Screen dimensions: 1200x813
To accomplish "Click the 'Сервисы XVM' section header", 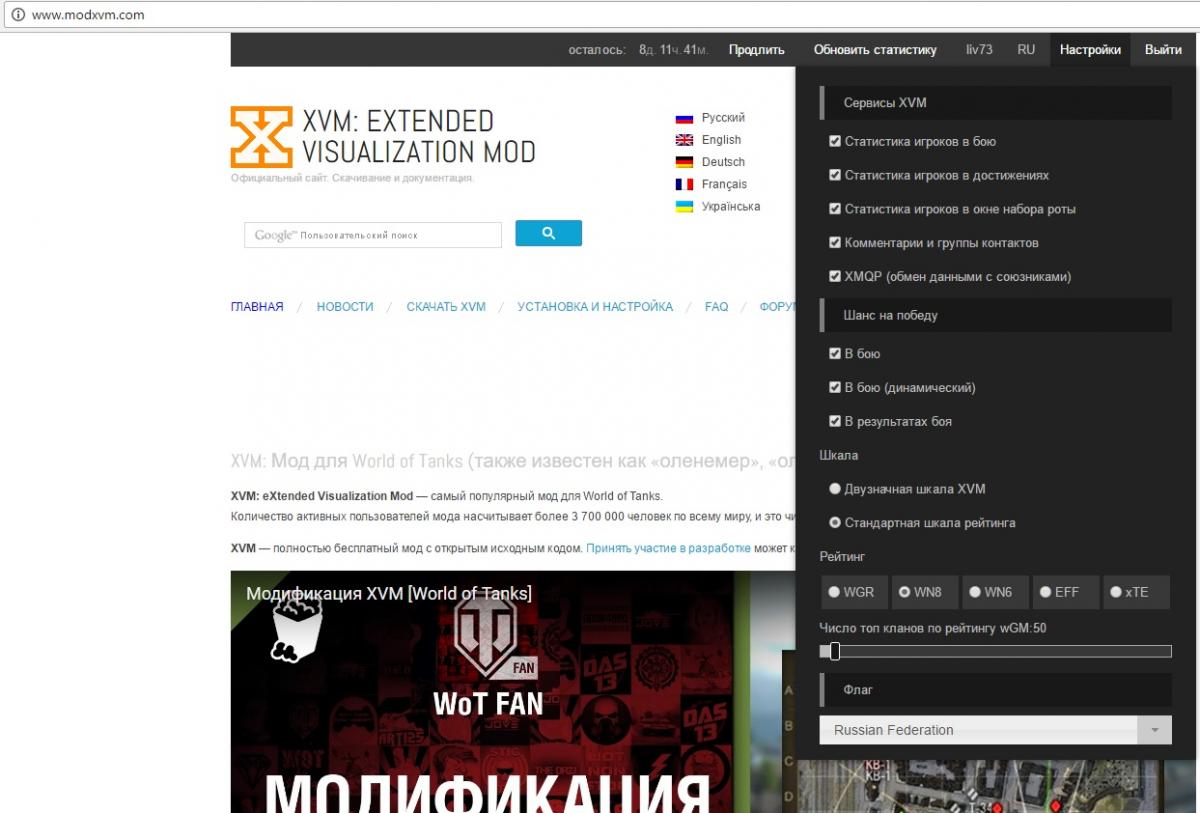I will (x=995, y=103).
